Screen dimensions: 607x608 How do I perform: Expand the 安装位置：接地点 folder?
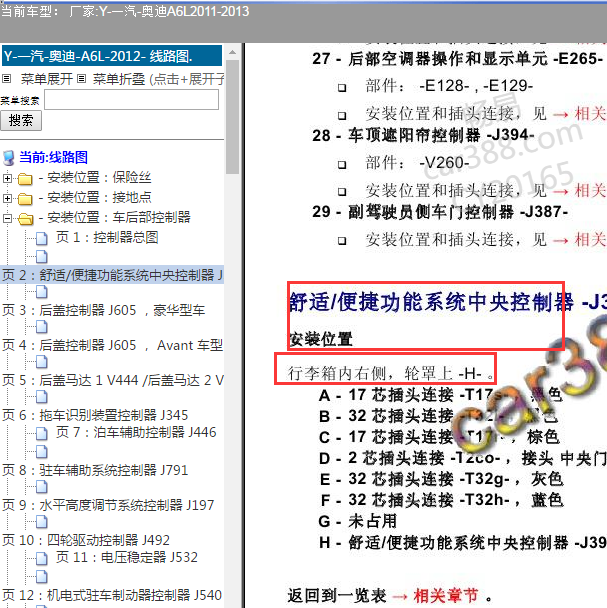7,198
